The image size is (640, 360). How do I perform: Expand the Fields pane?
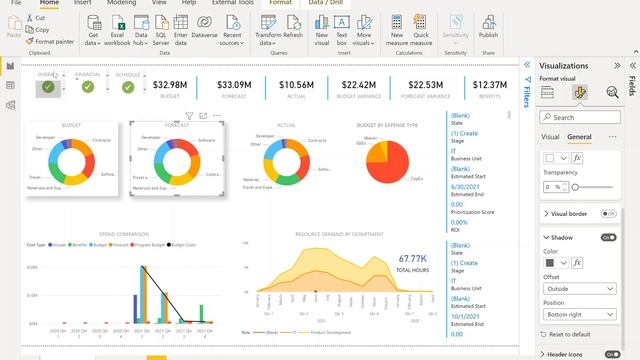[x=633, y=66]
